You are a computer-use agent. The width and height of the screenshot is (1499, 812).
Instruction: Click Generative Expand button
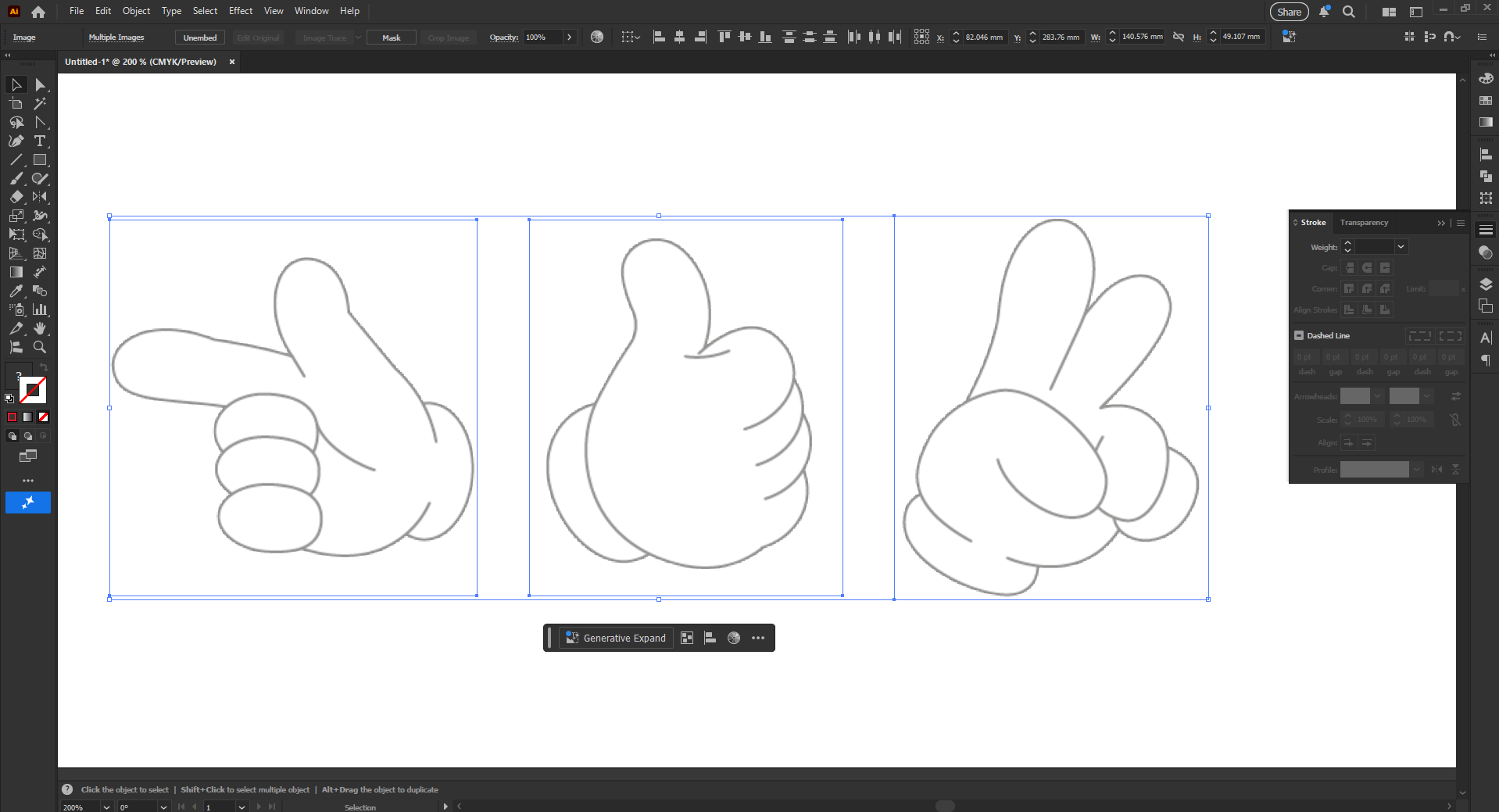click(x=616, y=638)
